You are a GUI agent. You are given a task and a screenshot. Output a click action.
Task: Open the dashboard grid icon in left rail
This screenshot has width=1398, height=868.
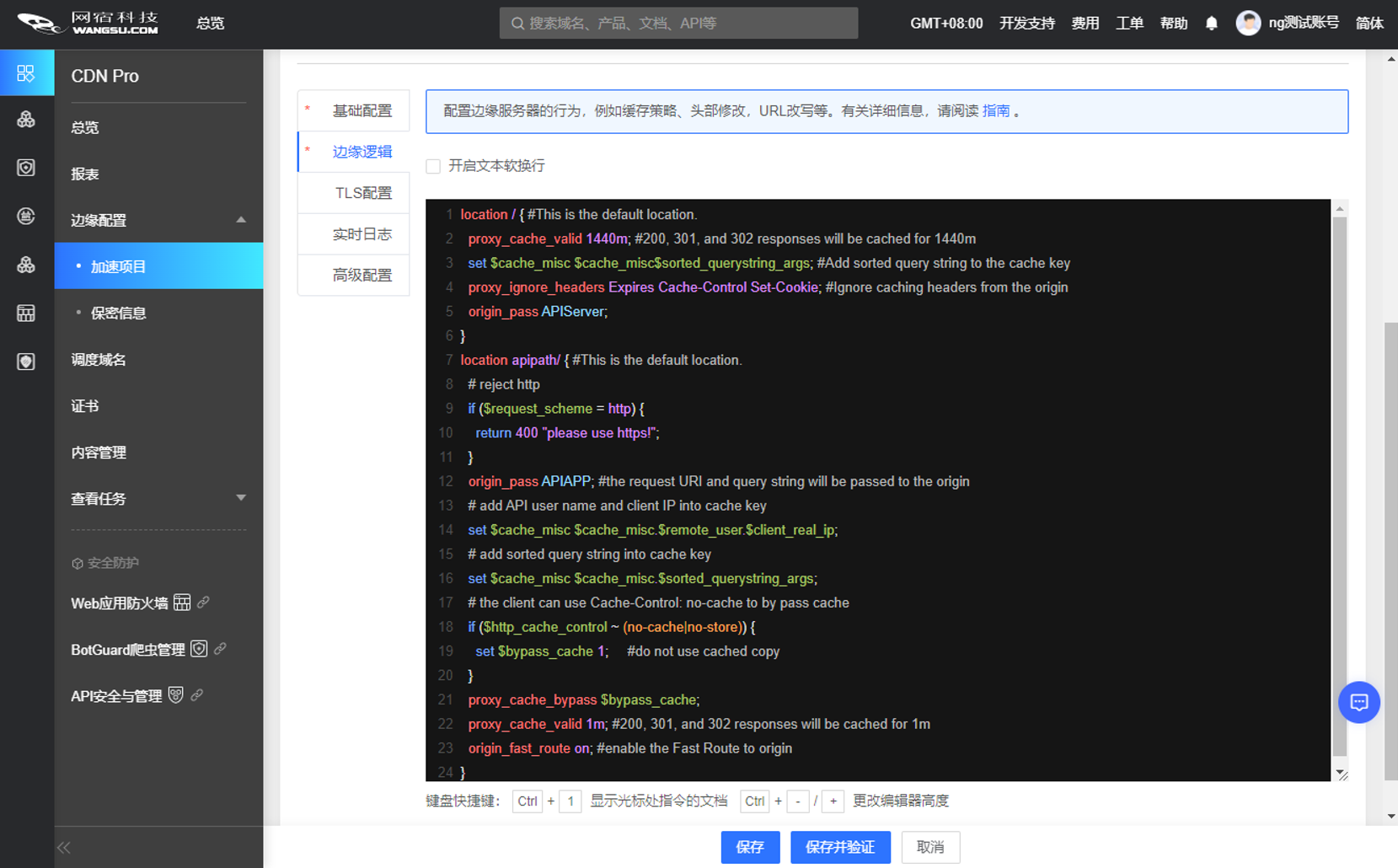(x=26, y=73)
